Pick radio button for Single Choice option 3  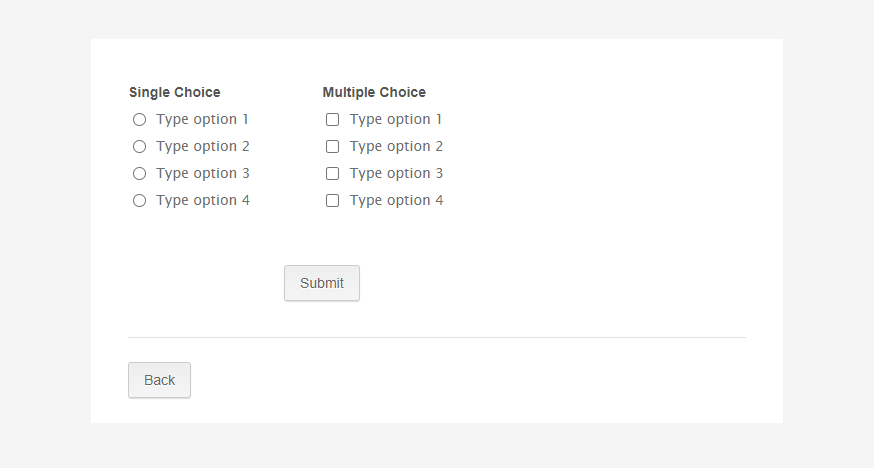(139, 174)
